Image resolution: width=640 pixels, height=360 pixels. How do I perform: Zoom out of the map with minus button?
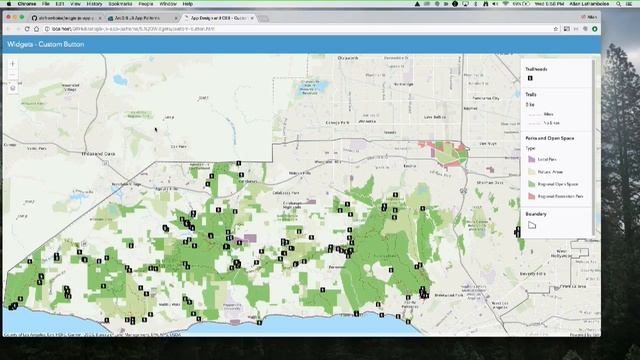pyautogui.click(x=13, y=75)
